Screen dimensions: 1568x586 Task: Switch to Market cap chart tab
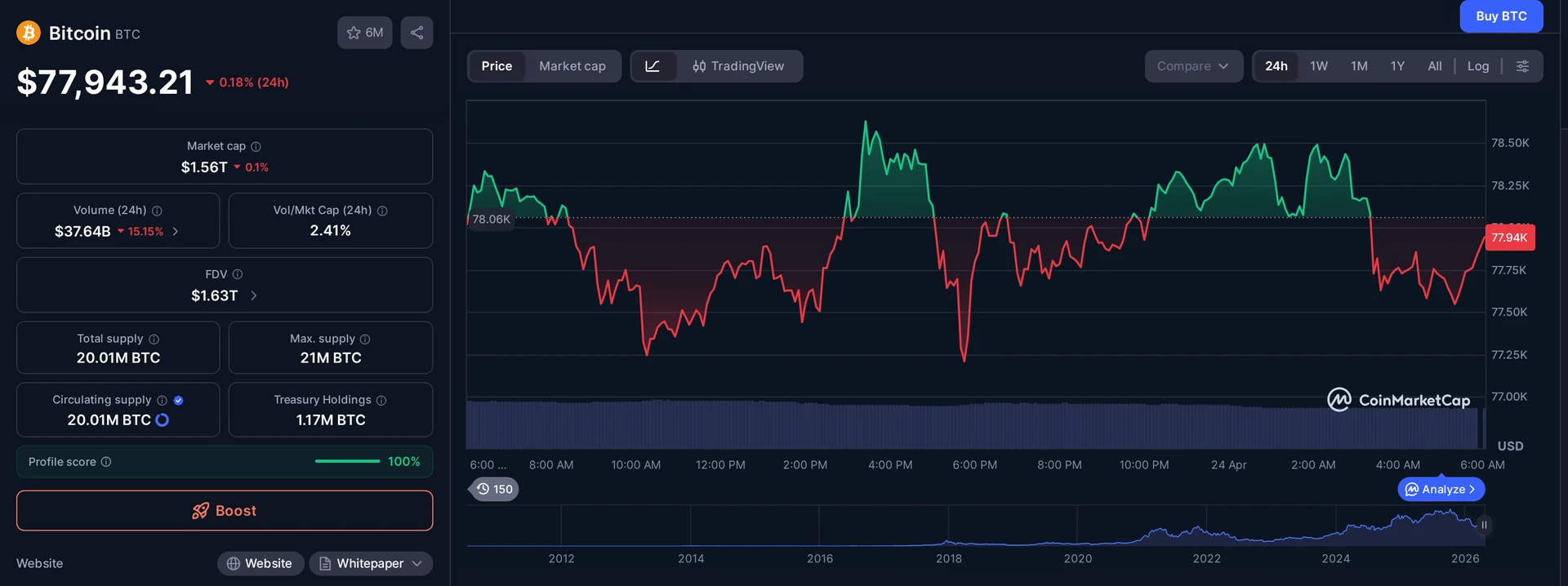pyautogui.click(x=572, y=66)
